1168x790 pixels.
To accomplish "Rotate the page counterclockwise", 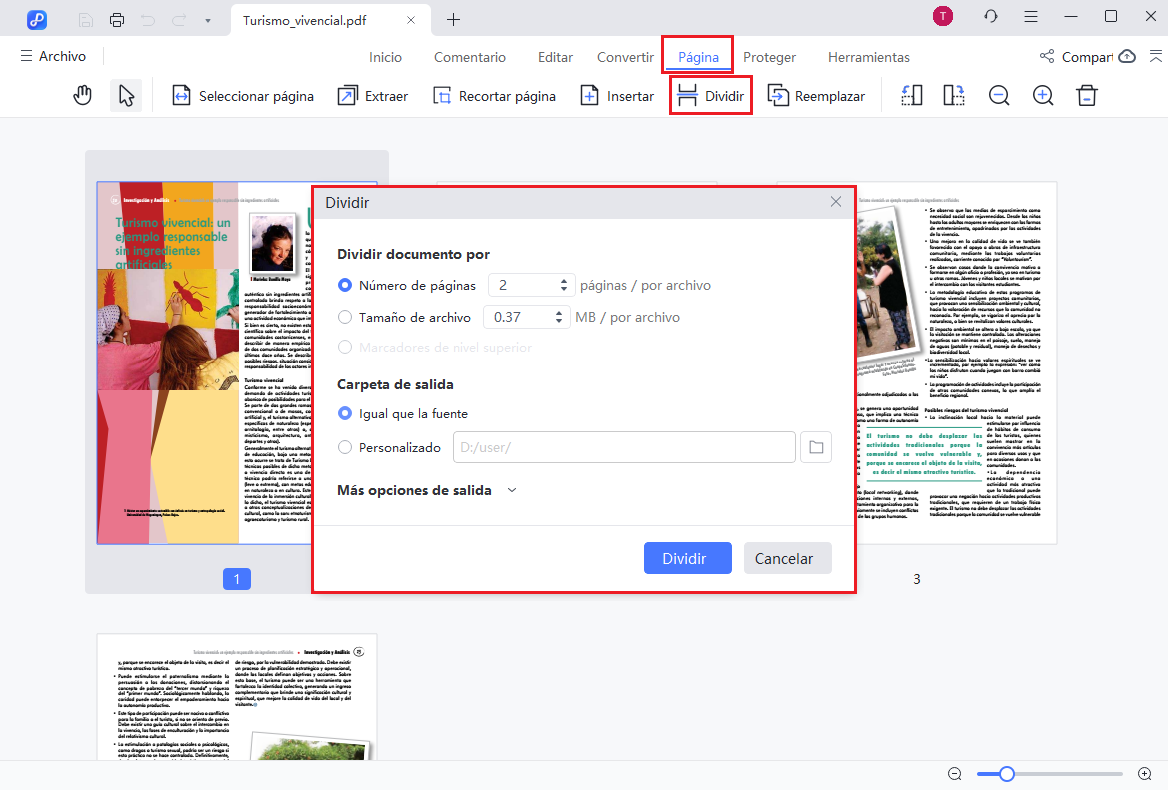I will pos(910,95).
